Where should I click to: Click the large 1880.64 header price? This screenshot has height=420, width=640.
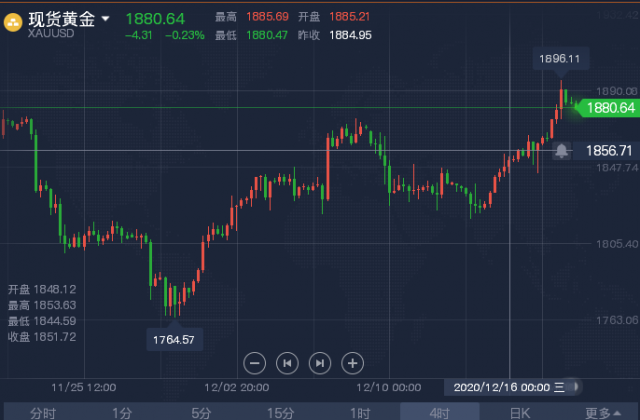[155, 19]
